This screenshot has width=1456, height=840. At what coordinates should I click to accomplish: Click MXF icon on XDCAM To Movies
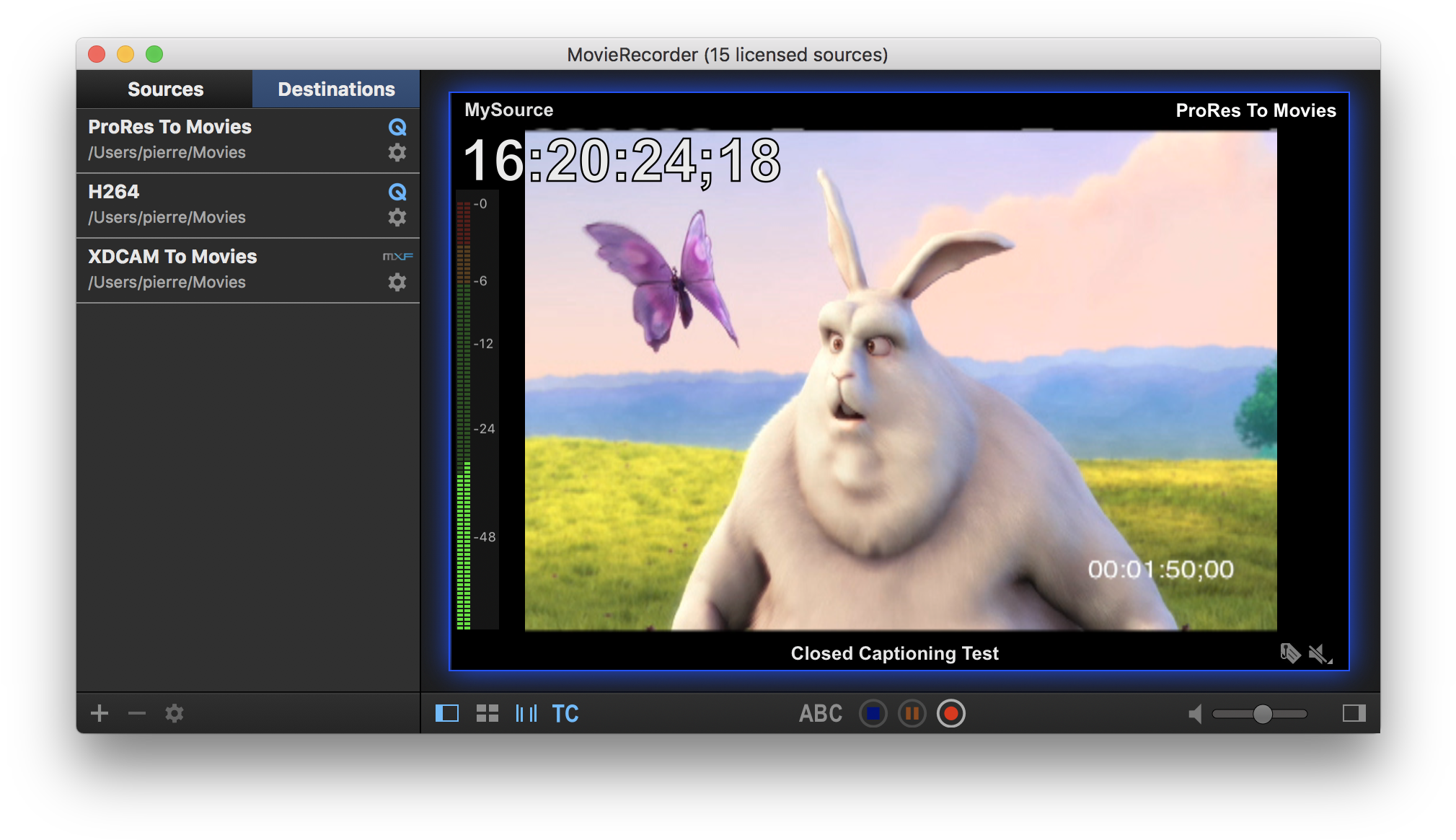(397, 257)
